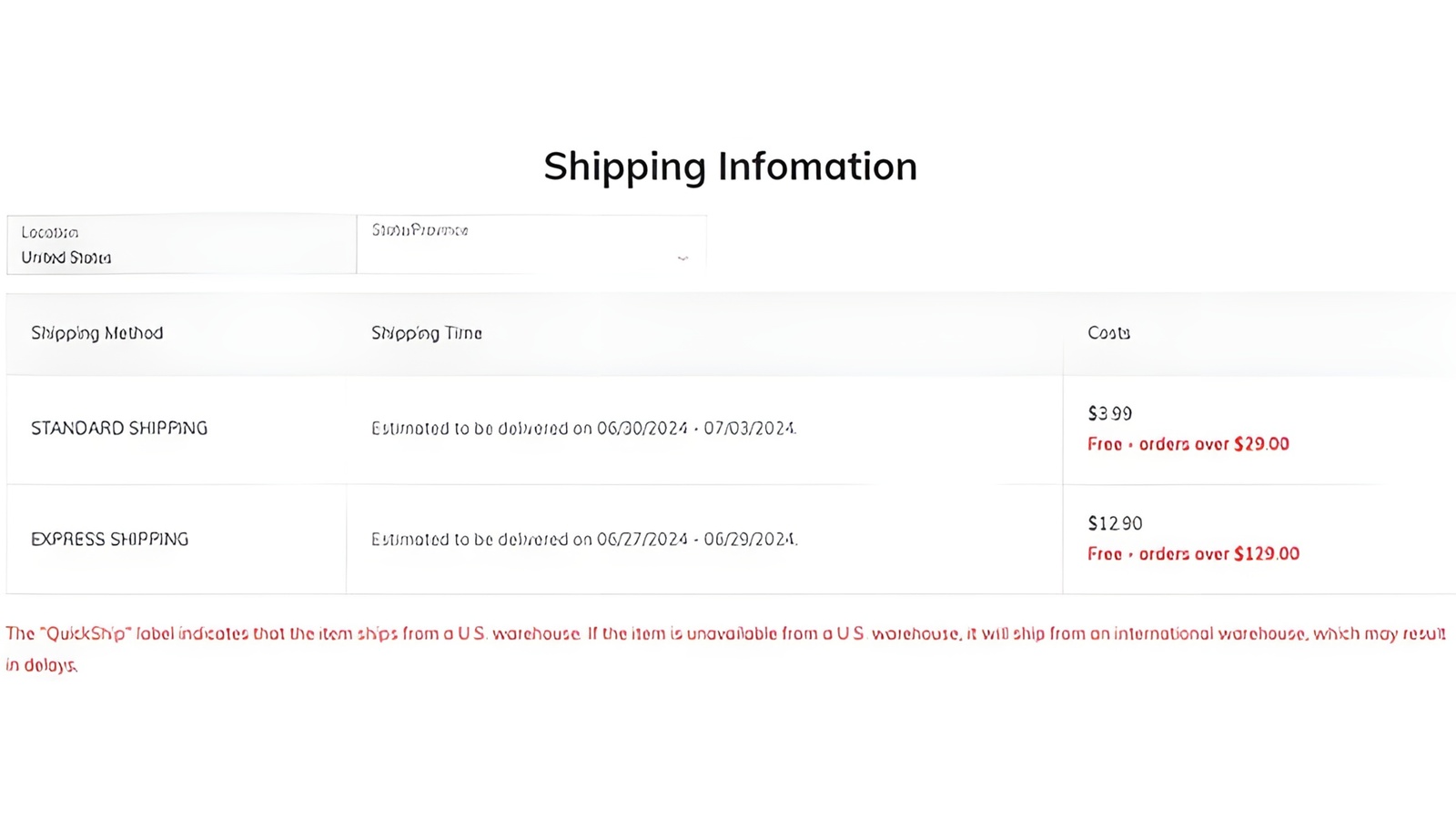Viewport: 1456px width, 819px height.
Task: Click the Shipping Infomation page title
Action: [x=729, y=166]
